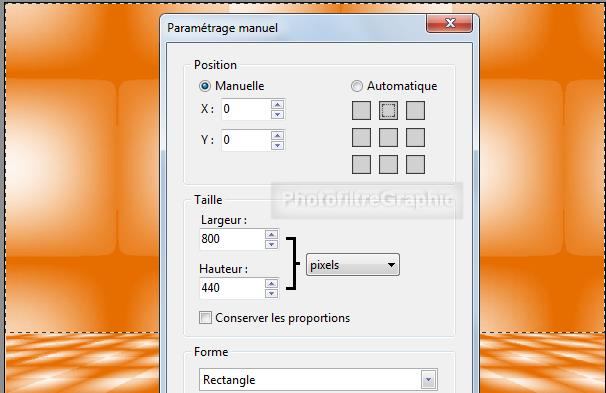Decrease the Y position with down arrow
This screenshot has height=393, width=606.
tap(277, 145)
